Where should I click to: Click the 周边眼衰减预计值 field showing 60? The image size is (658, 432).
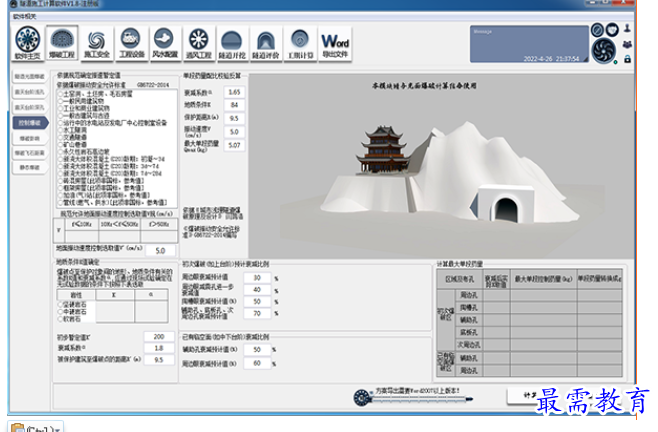coord(257,363)
